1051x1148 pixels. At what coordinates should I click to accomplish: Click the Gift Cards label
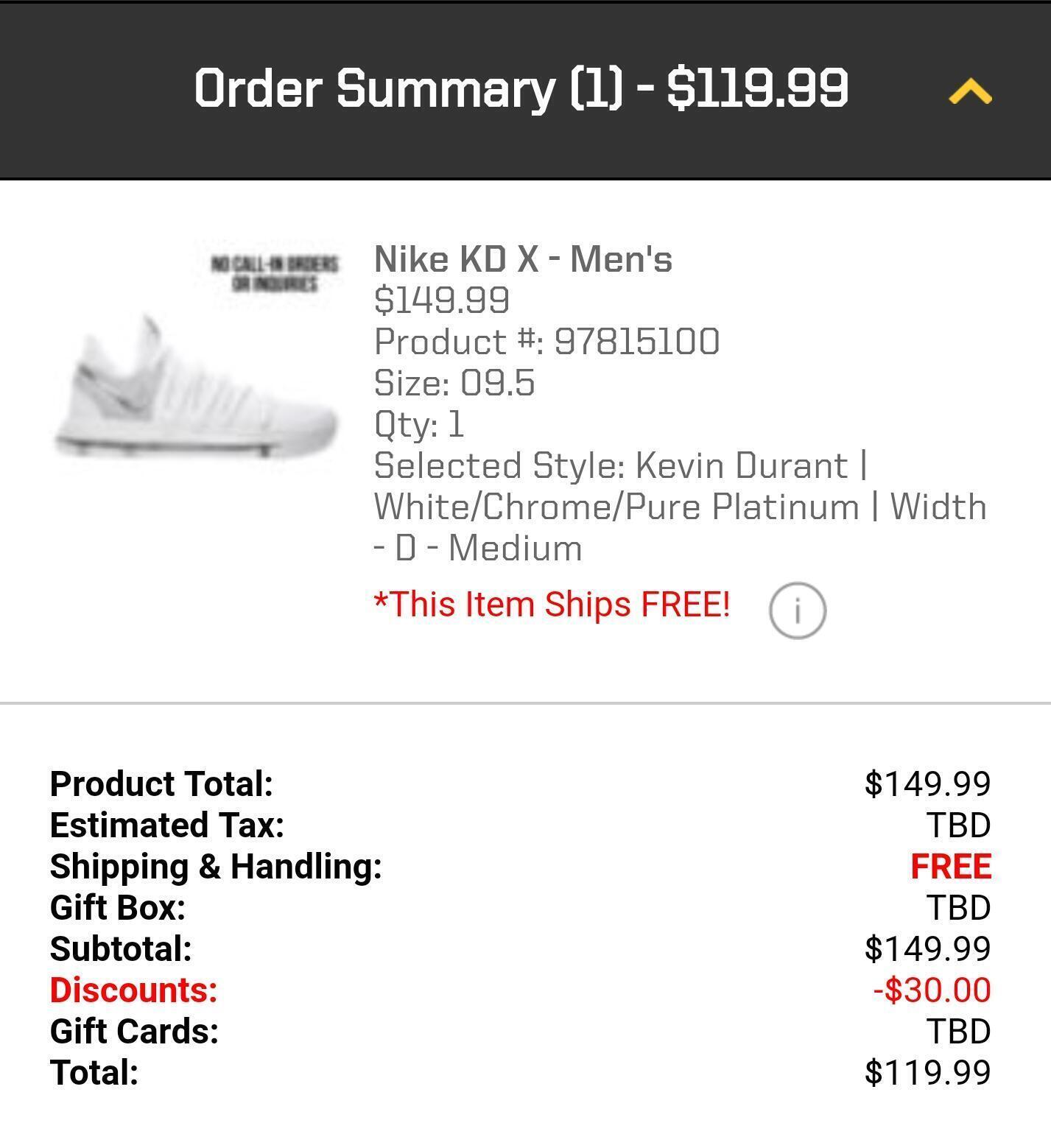tap(134, 1032)
